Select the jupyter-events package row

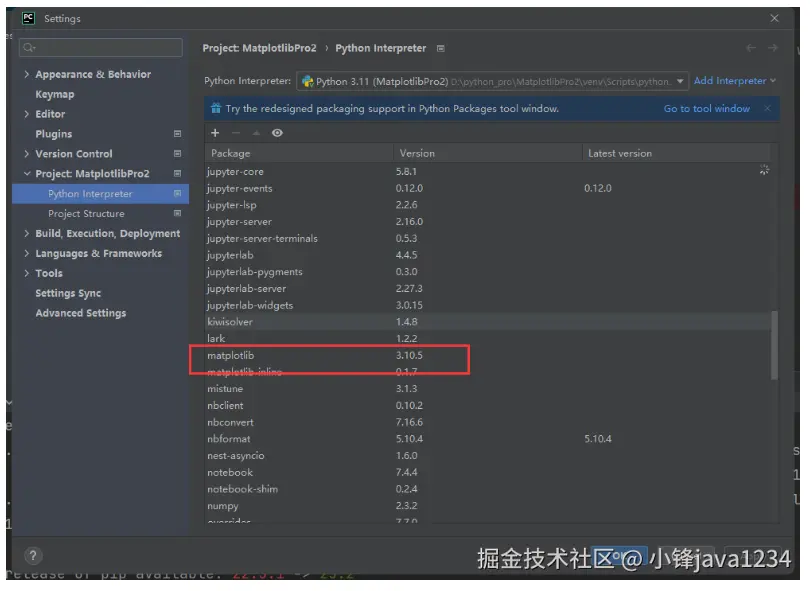[487, 189]
